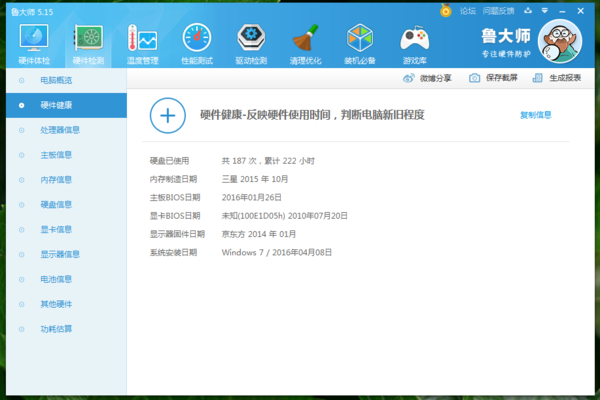Launch 性能测试 performance test
This screenshot has height=400, width=600.
click(x=196, y=40)
